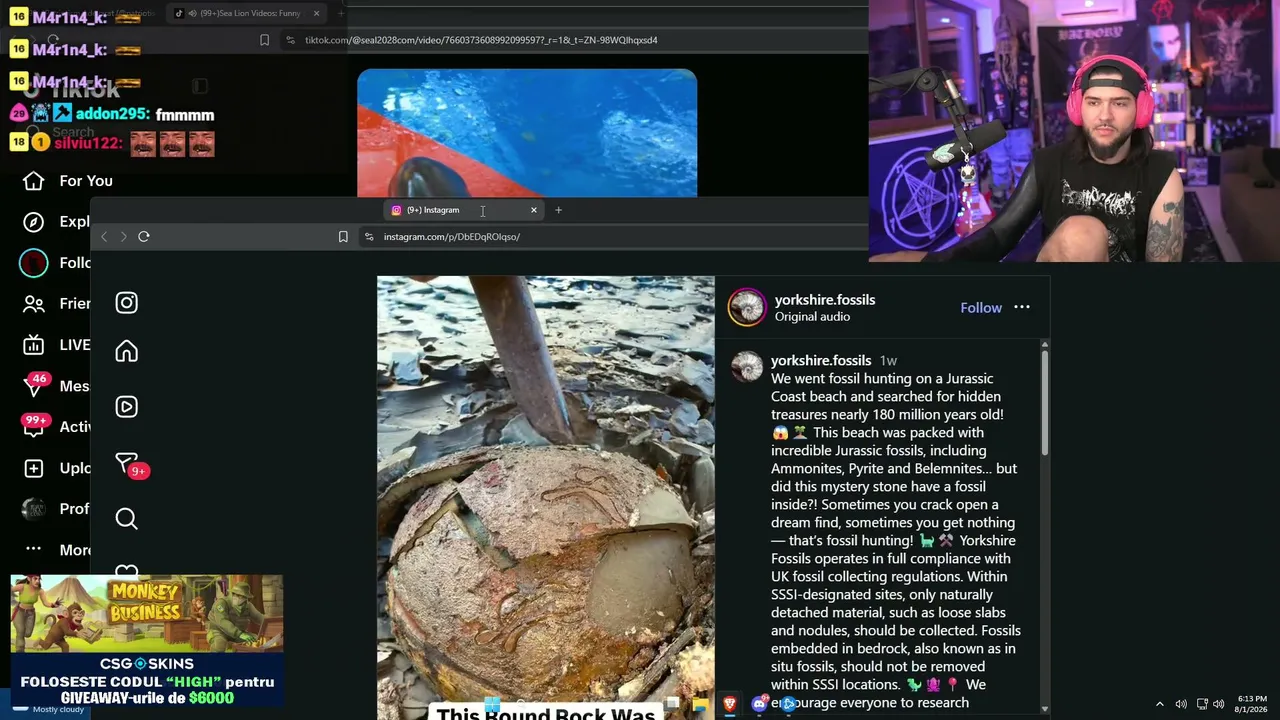Click the TikTok Upload plus icon
Screen dimensions: 1280x720
[34, 468]
